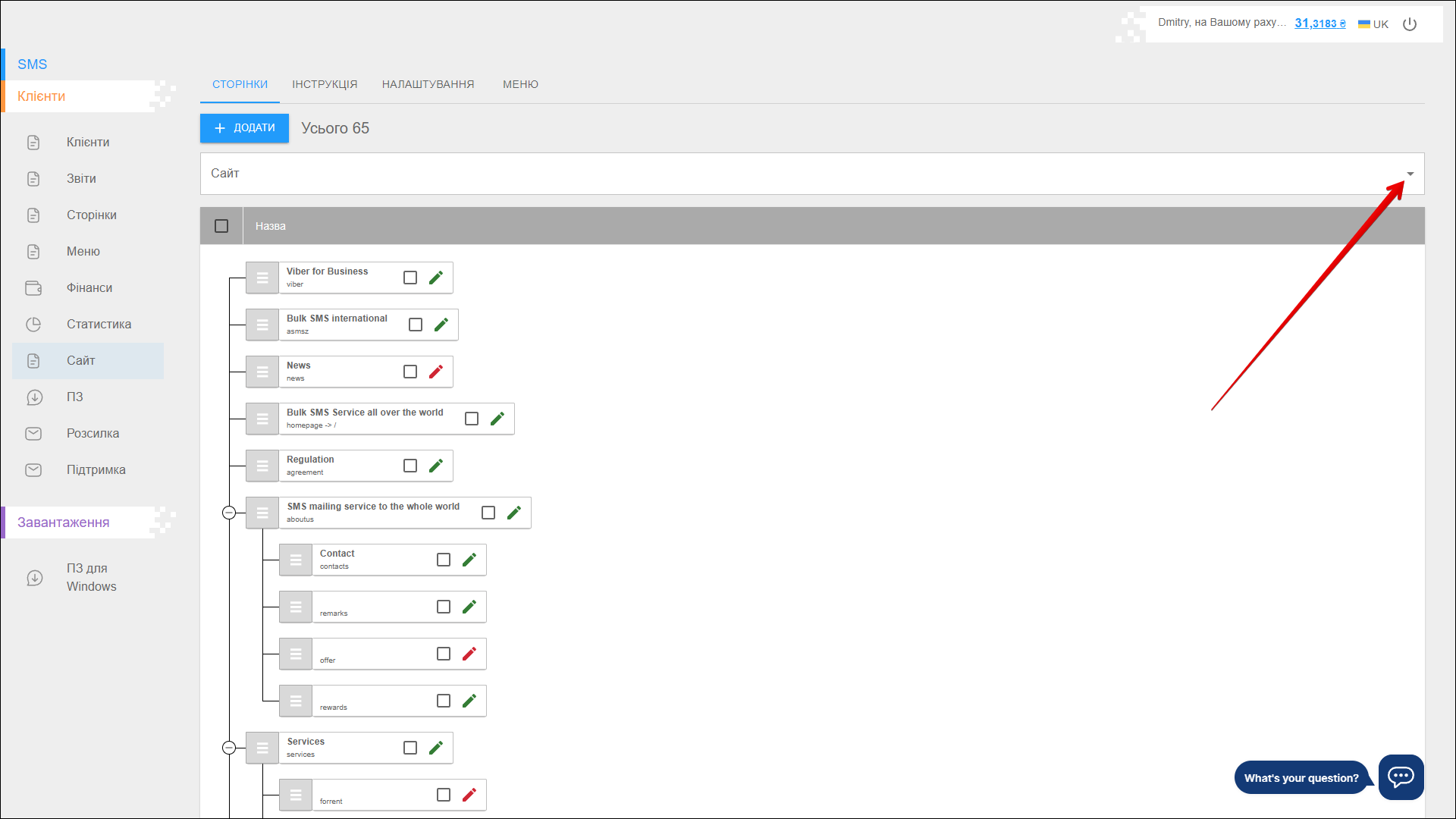Collapse the Services tree node

[x=229, y=748]
